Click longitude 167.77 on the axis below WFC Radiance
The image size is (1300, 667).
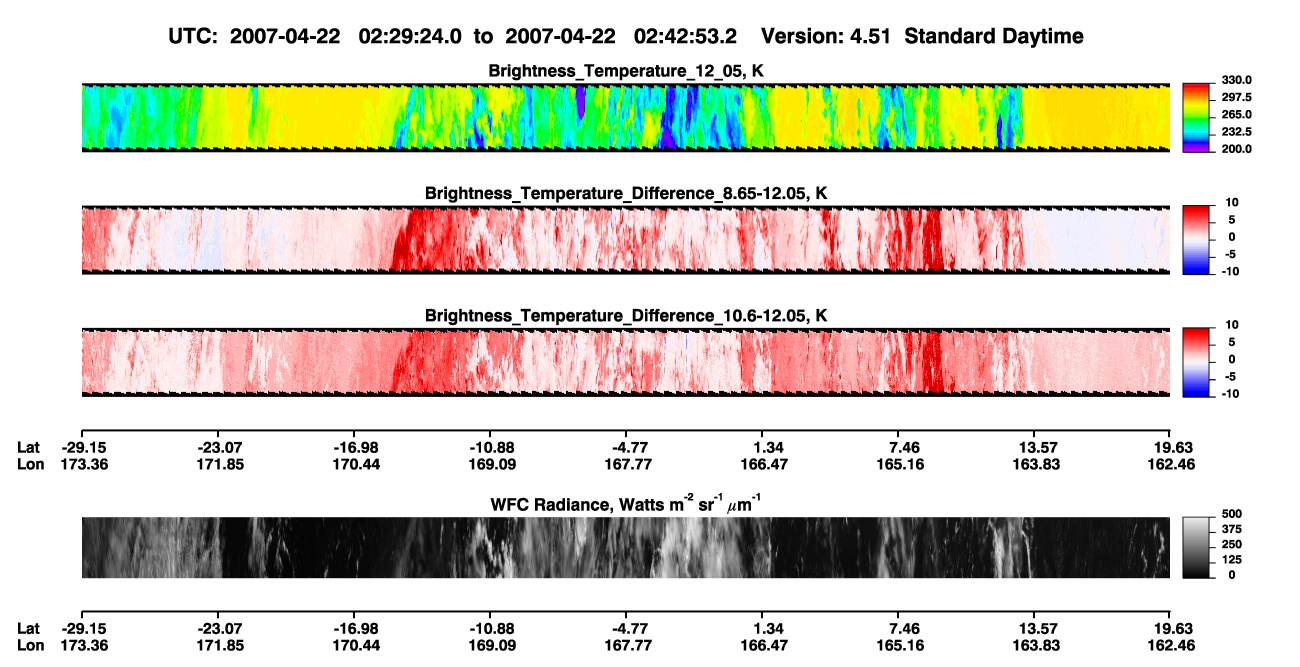(626, 644)
